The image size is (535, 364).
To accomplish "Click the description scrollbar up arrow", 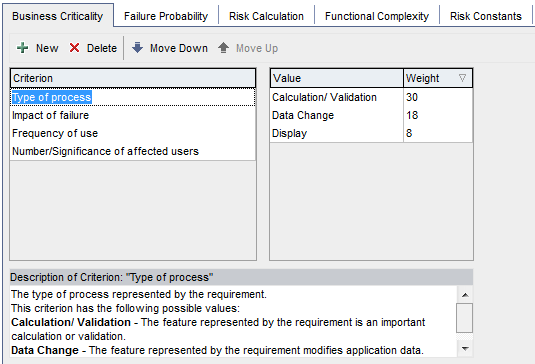I will point(465,295).
